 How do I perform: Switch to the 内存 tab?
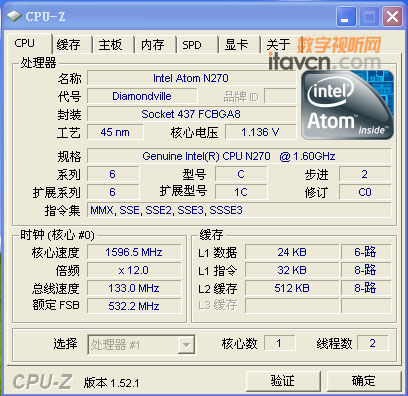tap(153, 44)
